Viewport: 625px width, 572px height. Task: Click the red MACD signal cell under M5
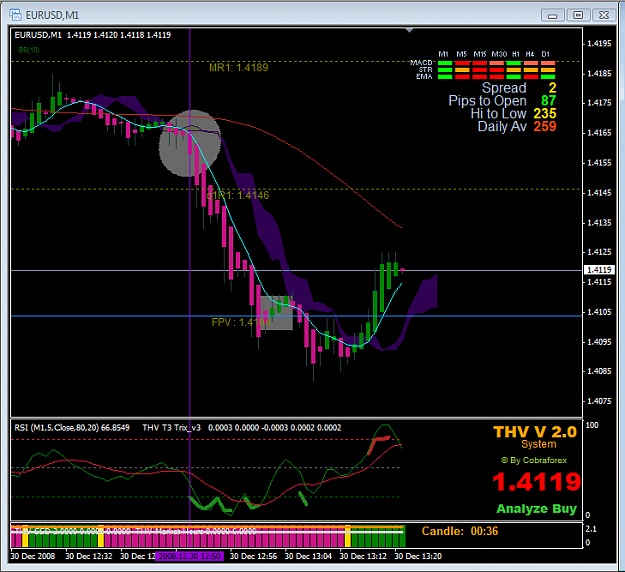click(462, 63)
